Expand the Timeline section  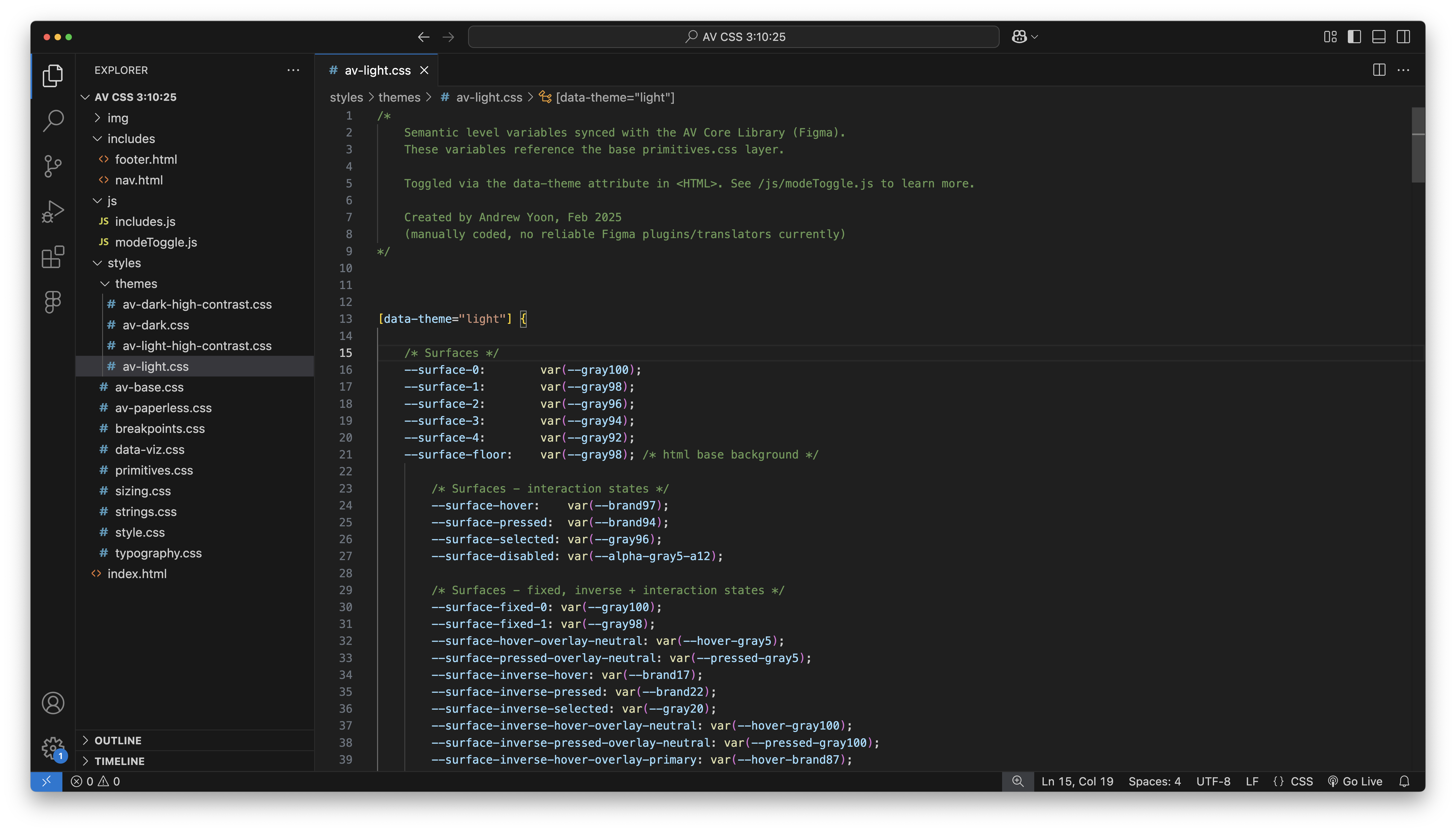click(194, 761)
